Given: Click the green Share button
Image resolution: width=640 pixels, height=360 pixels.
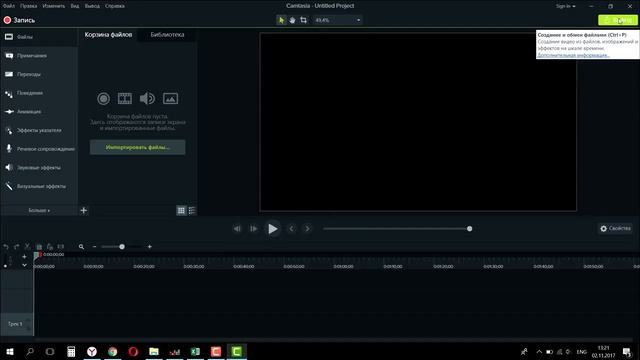Looking at the screenshot, I should 618,20.
